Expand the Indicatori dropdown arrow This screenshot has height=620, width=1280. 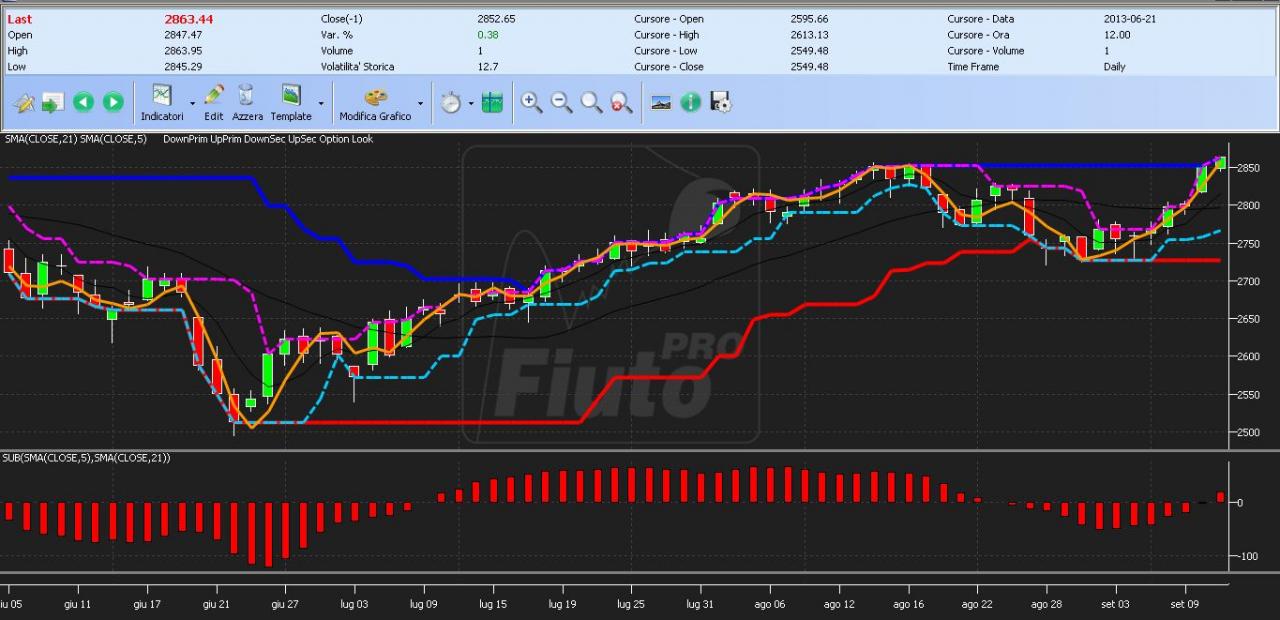point(192,103)
